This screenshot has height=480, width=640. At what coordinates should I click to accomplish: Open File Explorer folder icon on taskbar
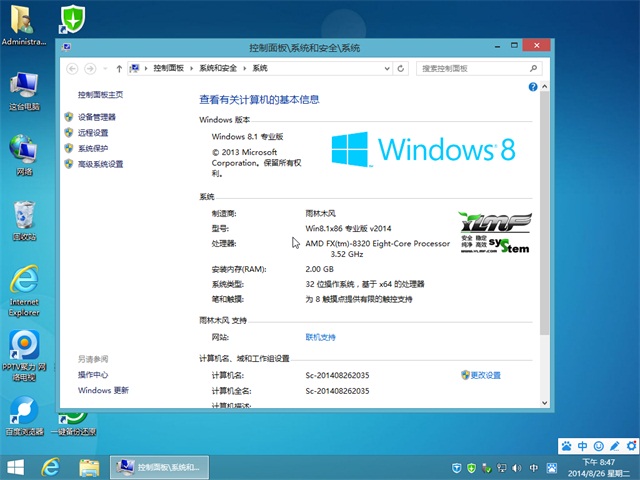[x=89, y=467]
